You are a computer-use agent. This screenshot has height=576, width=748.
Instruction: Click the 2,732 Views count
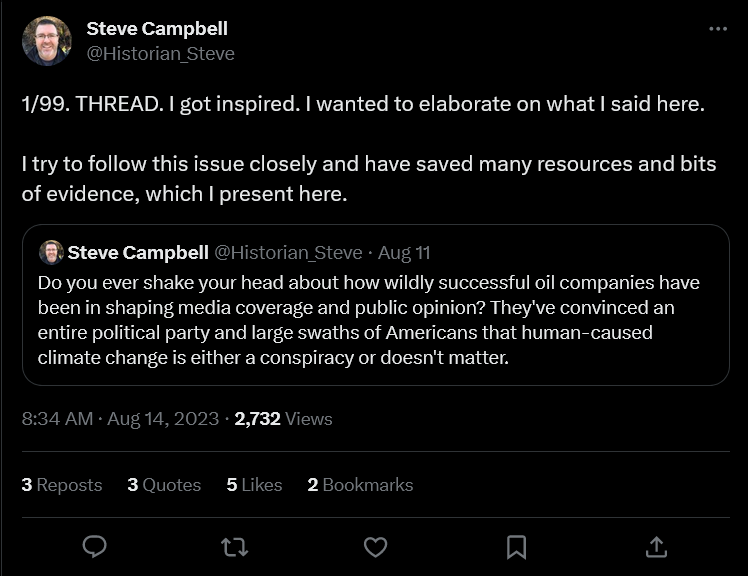283,419
